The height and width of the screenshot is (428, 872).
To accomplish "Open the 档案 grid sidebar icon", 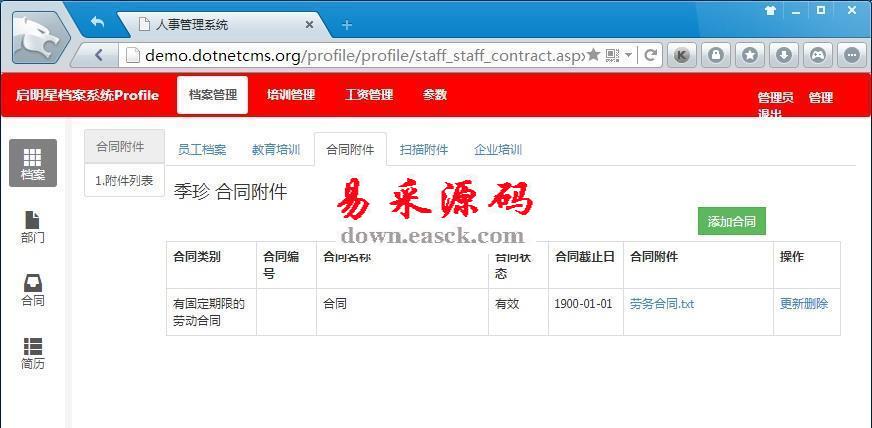I will click(x=33, y=163).
